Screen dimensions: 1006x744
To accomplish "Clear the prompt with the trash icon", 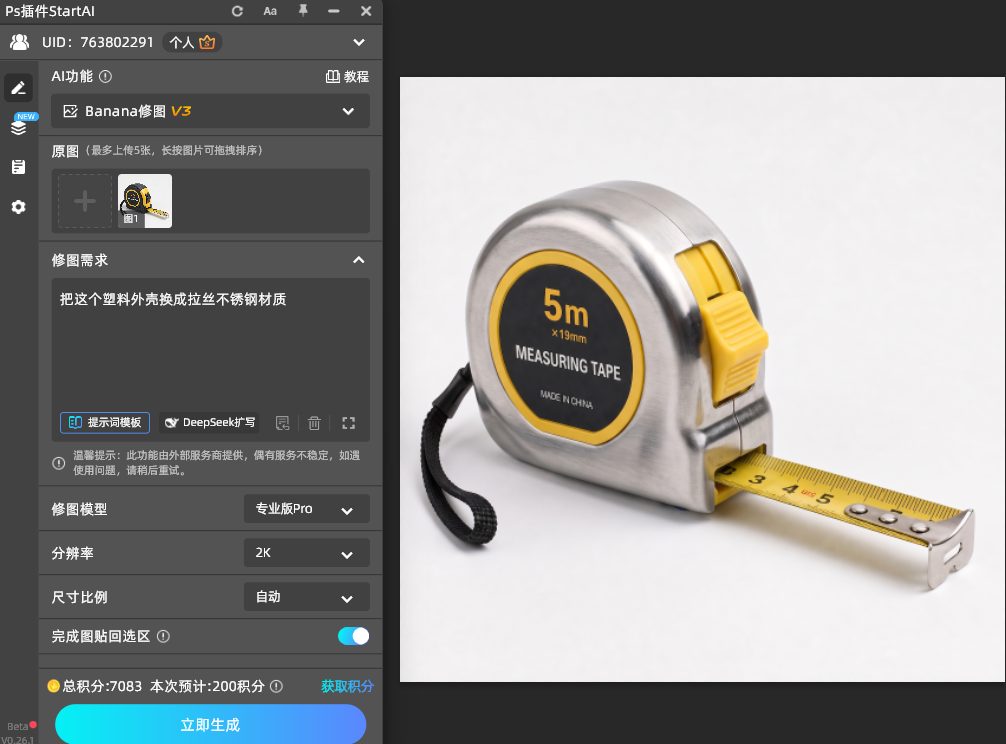I will click(314, 423).
